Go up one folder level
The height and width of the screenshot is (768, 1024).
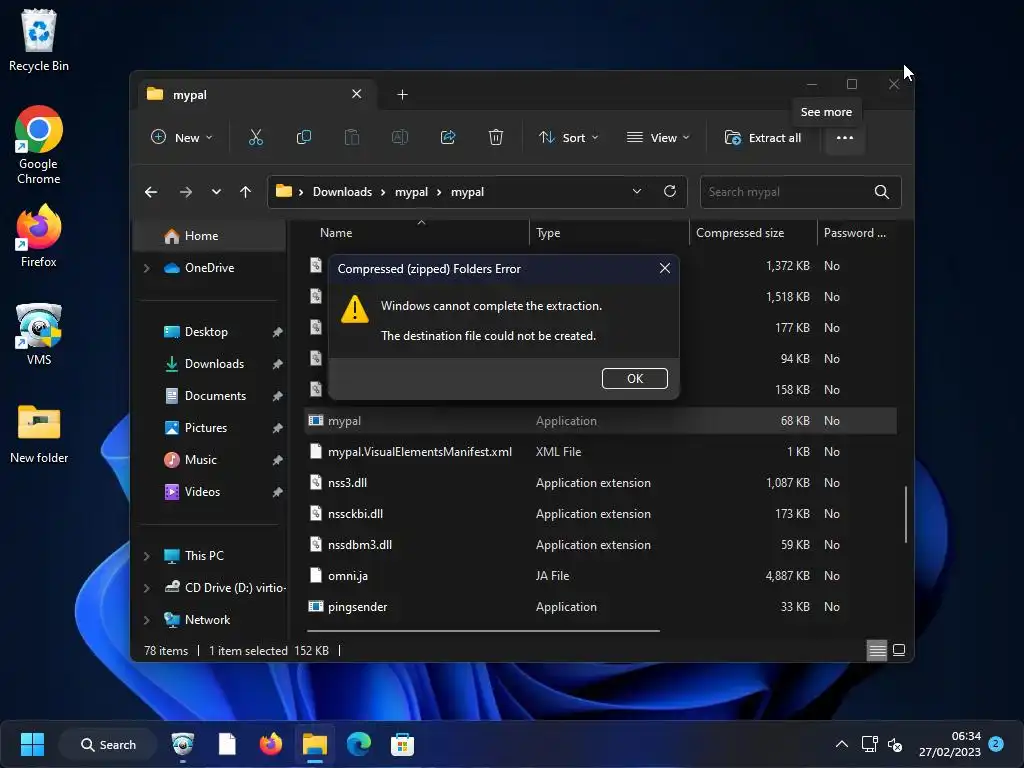(x=245, y=192)
